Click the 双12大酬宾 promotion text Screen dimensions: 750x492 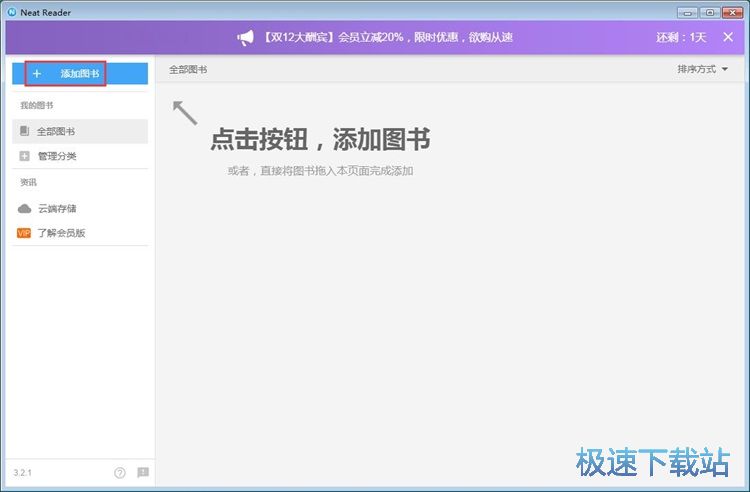pos(388,38)
